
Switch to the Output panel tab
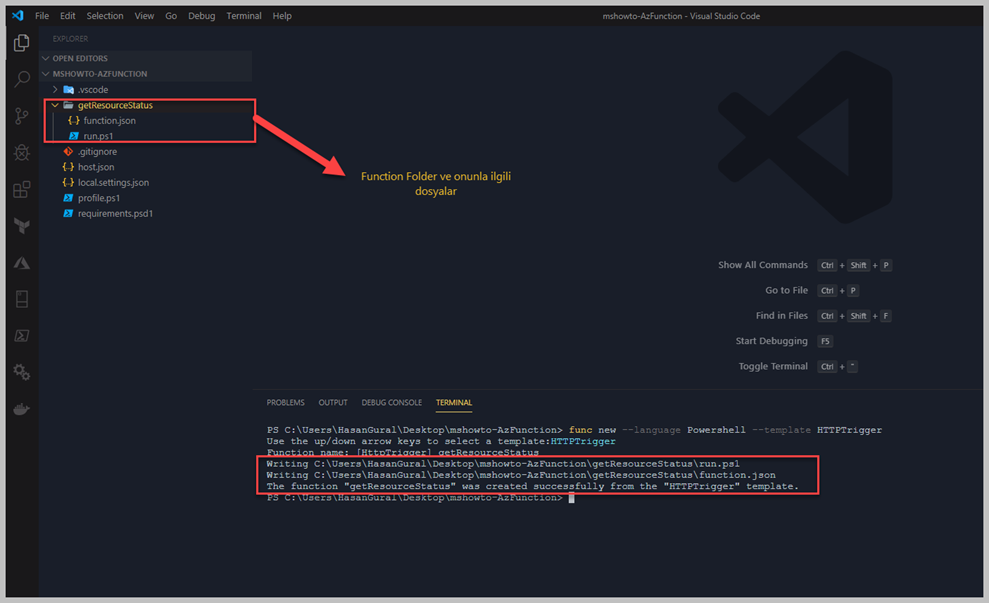tap(333, 402)
